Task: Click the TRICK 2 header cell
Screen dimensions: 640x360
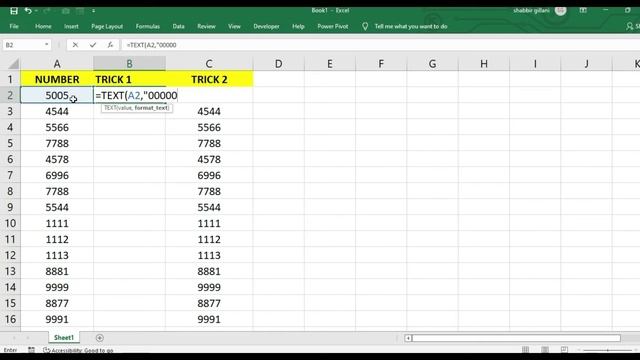Action: point(209,79)
